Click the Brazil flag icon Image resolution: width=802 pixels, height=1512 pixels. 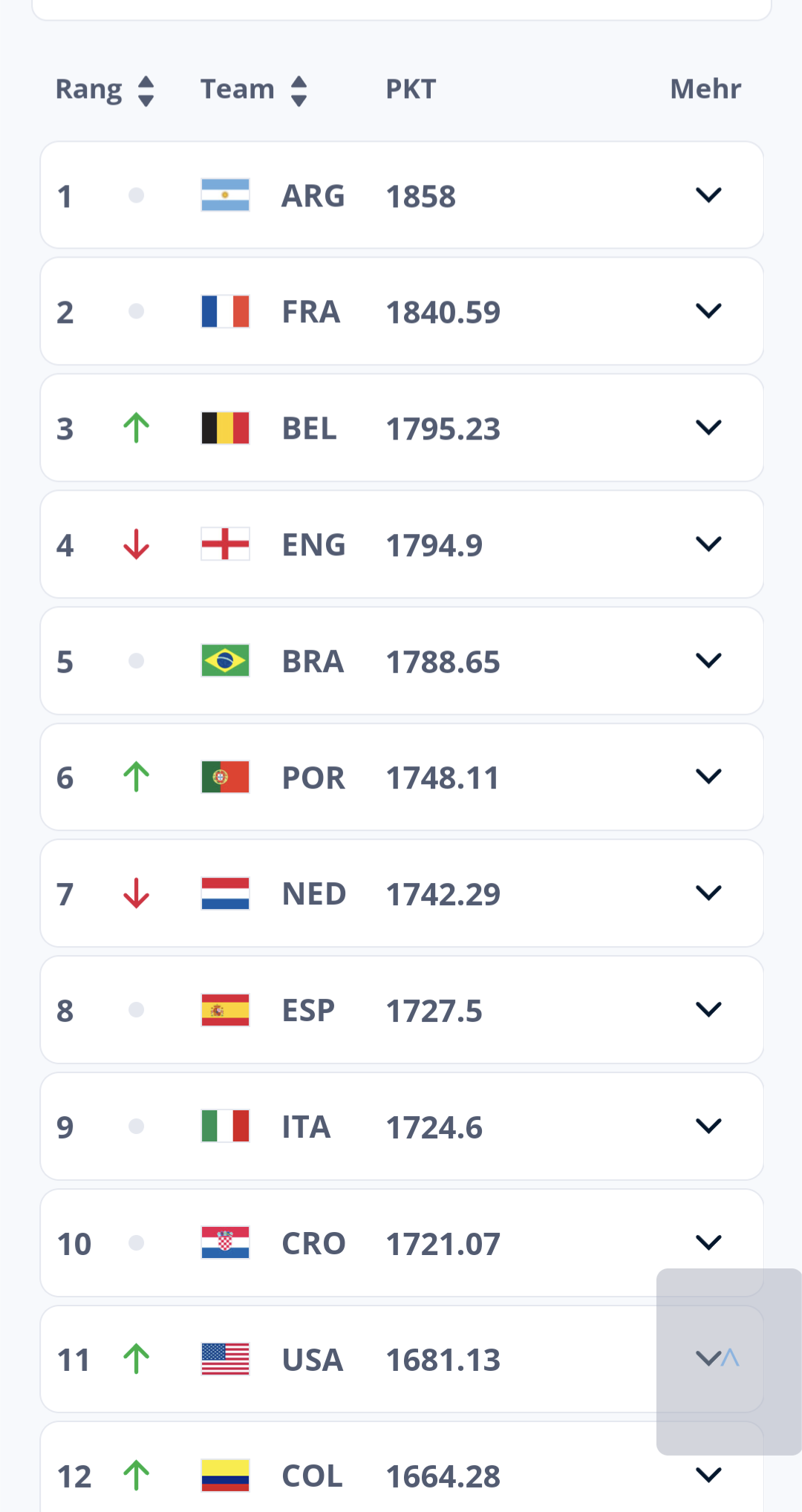pos(225,660)
